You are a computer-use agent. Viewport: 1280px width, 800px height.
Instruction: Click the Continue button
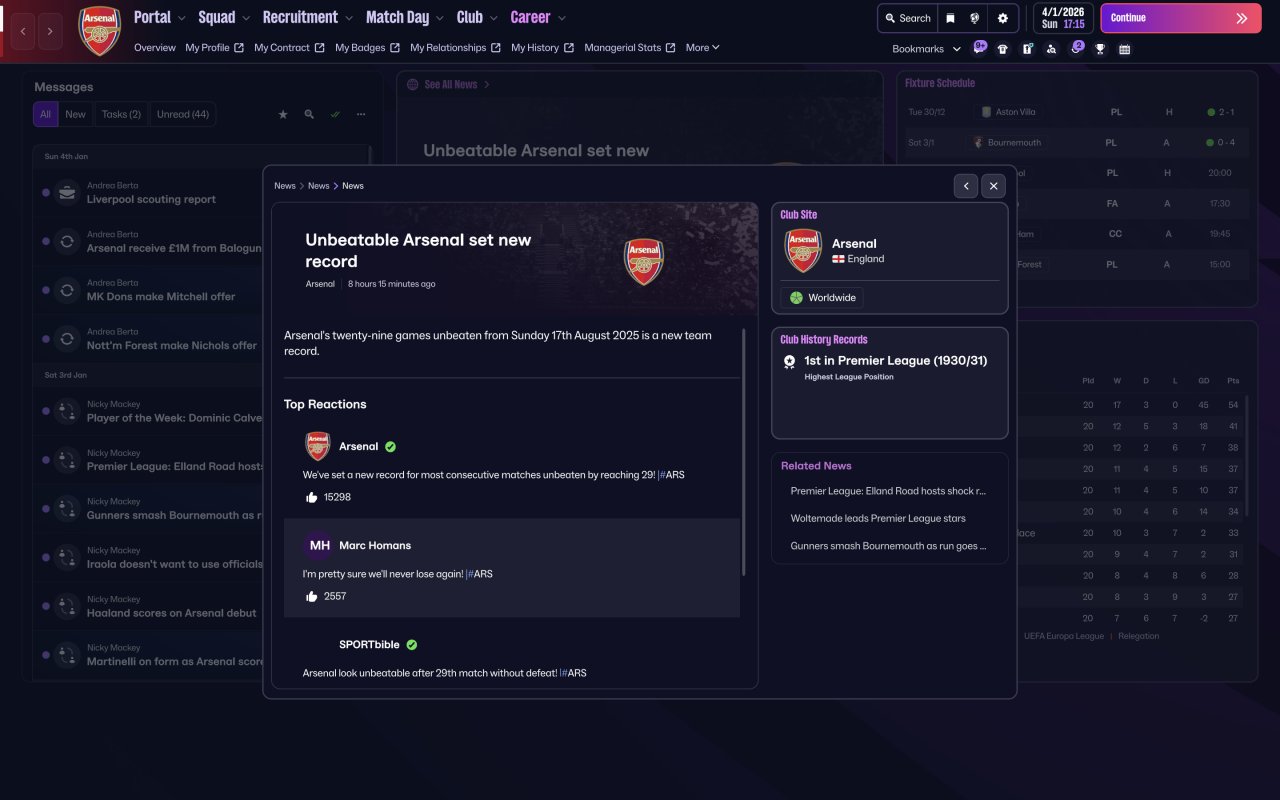[x=1181, y=18]
